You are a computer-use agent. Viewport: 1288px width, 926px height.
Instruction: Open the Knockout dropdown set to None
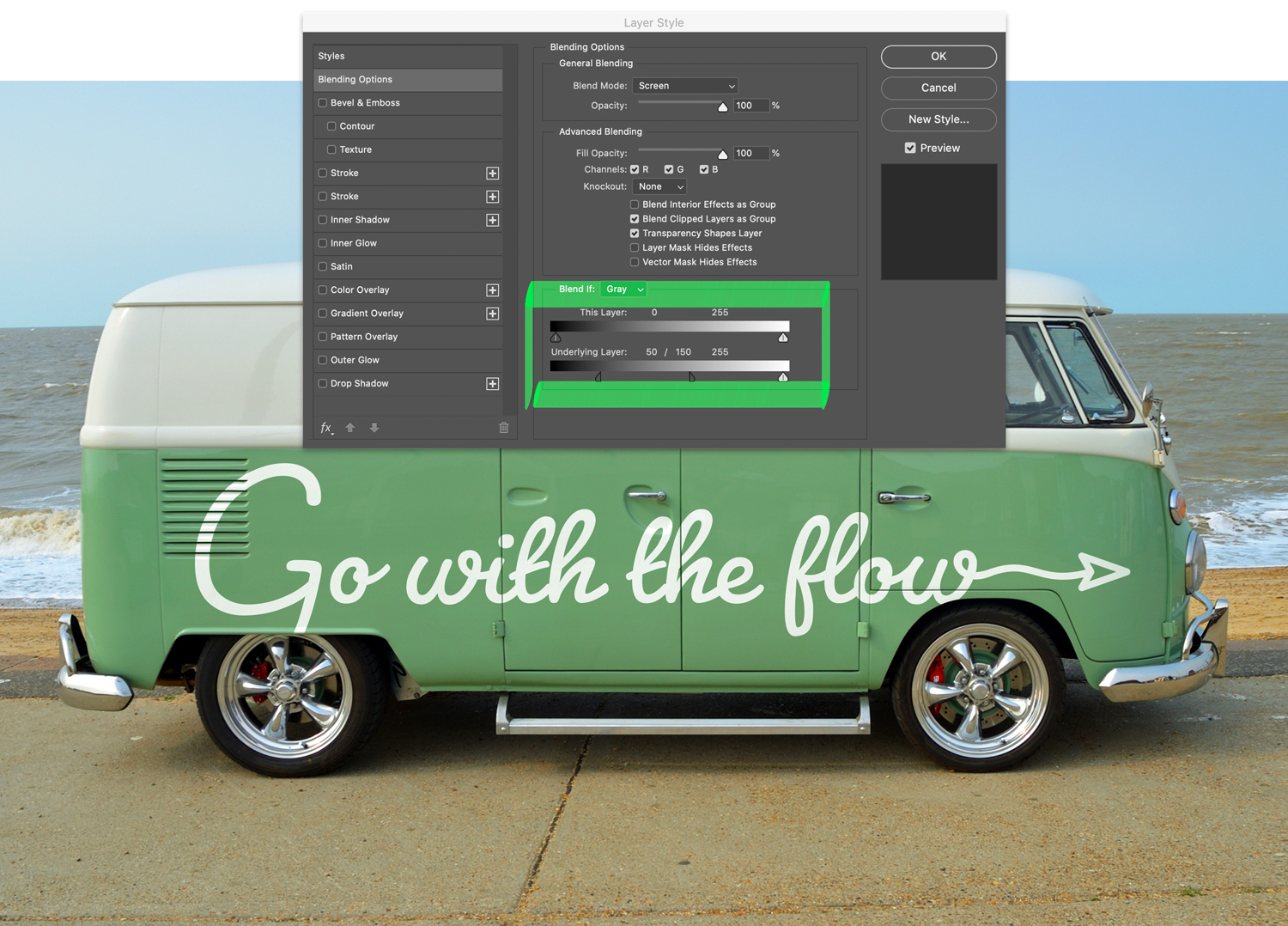[659, 186]
